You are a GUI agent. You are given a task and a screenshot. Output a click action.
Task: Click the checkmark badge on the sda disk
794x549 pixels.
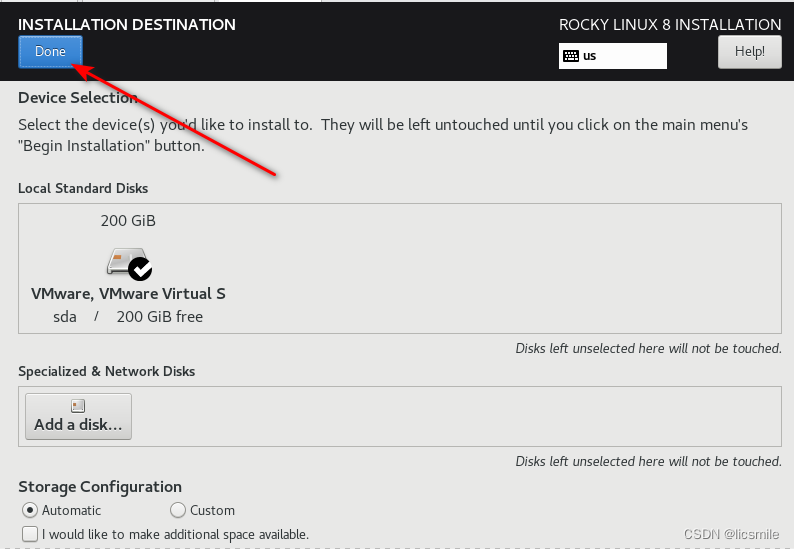click(x=140, y=268)
